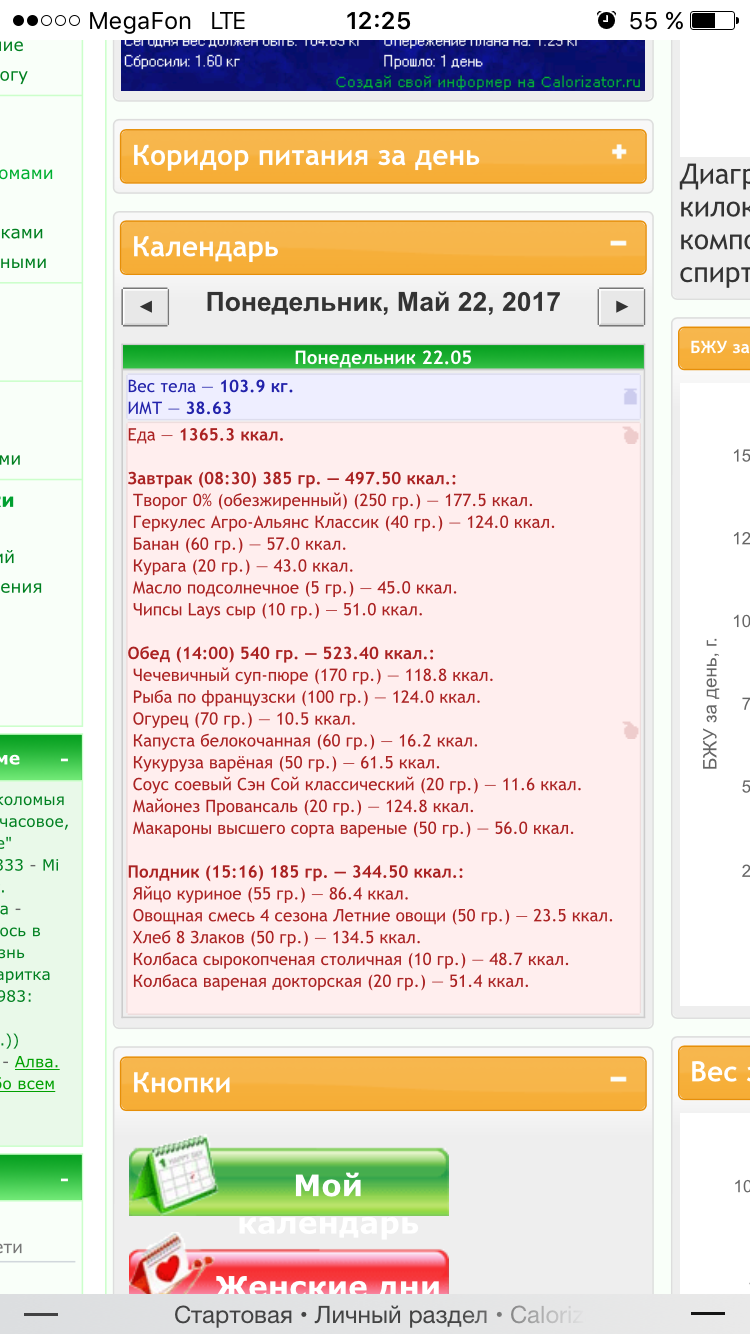Click the apple icon beside the 'Огурец' row
Image resolution: width=750 pixels, height=1334 pixels.
[630, 730]
